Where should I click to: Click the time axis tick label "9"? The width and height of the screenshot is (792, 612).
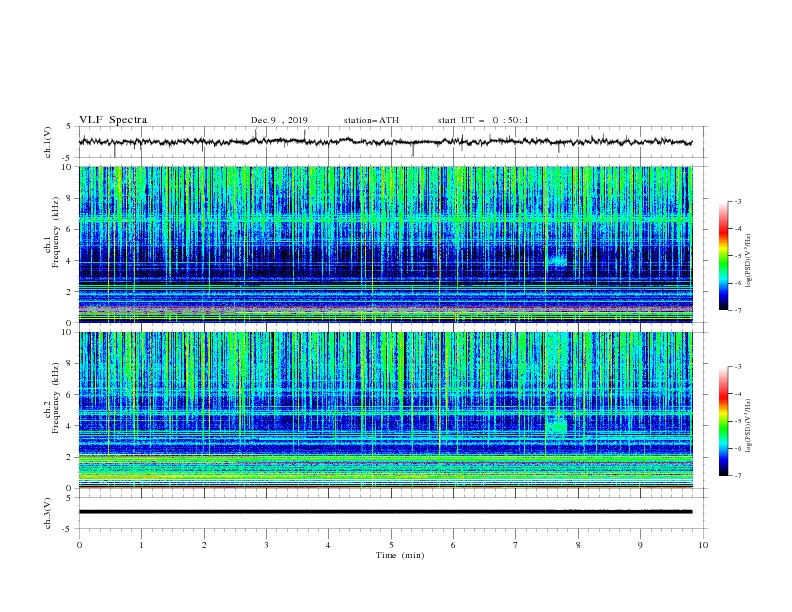640,545
